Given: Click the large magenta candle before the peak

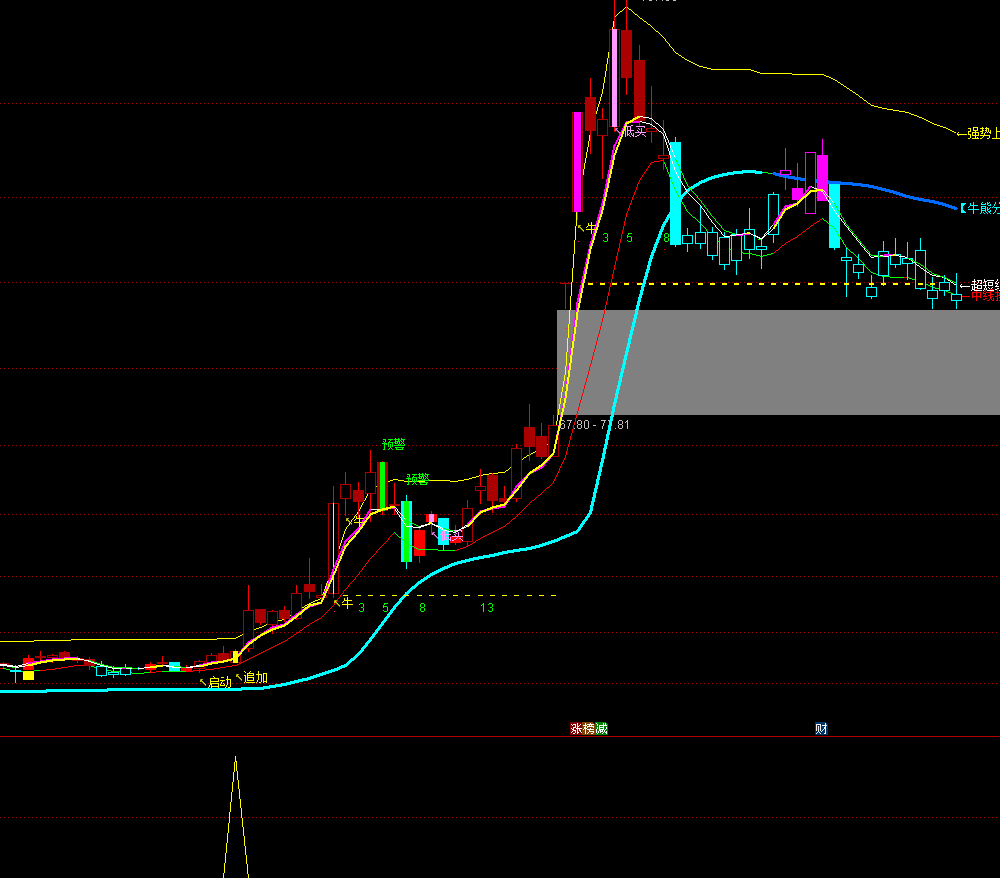Looking at the screenshot, I should pos(577,161).
